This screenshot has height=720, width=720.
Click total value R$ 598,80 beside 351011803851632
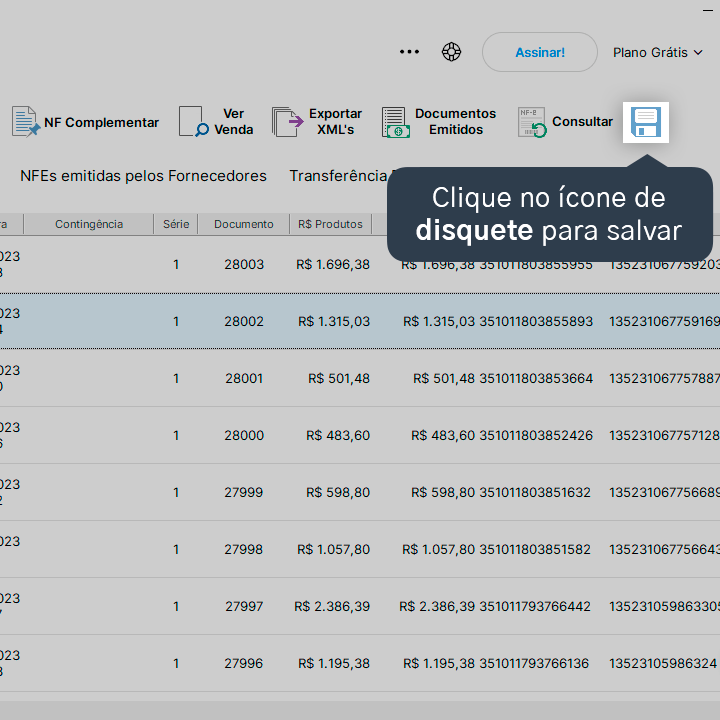point(443,492)
